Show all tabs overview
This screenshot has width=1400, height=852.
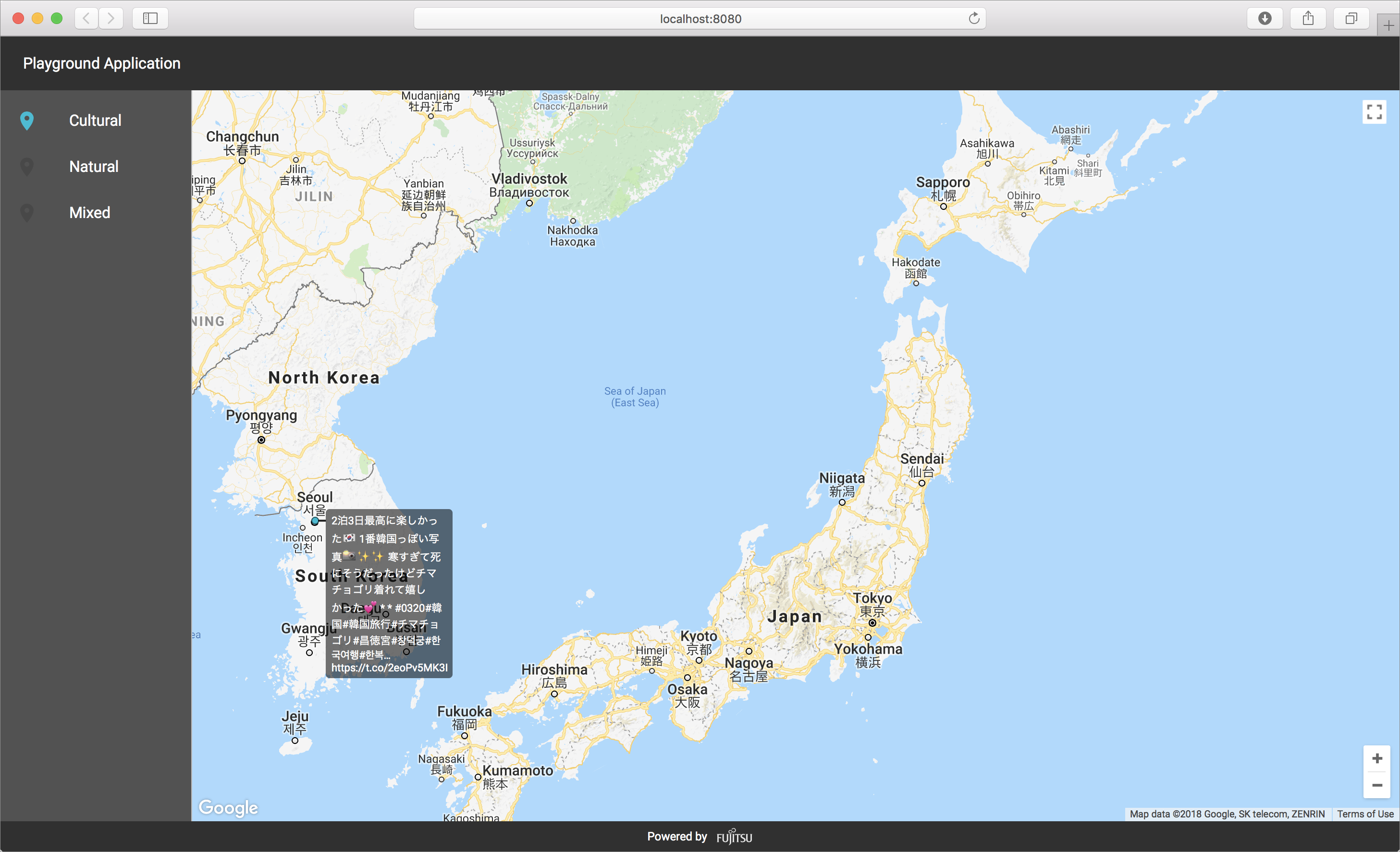(1351, 18)
